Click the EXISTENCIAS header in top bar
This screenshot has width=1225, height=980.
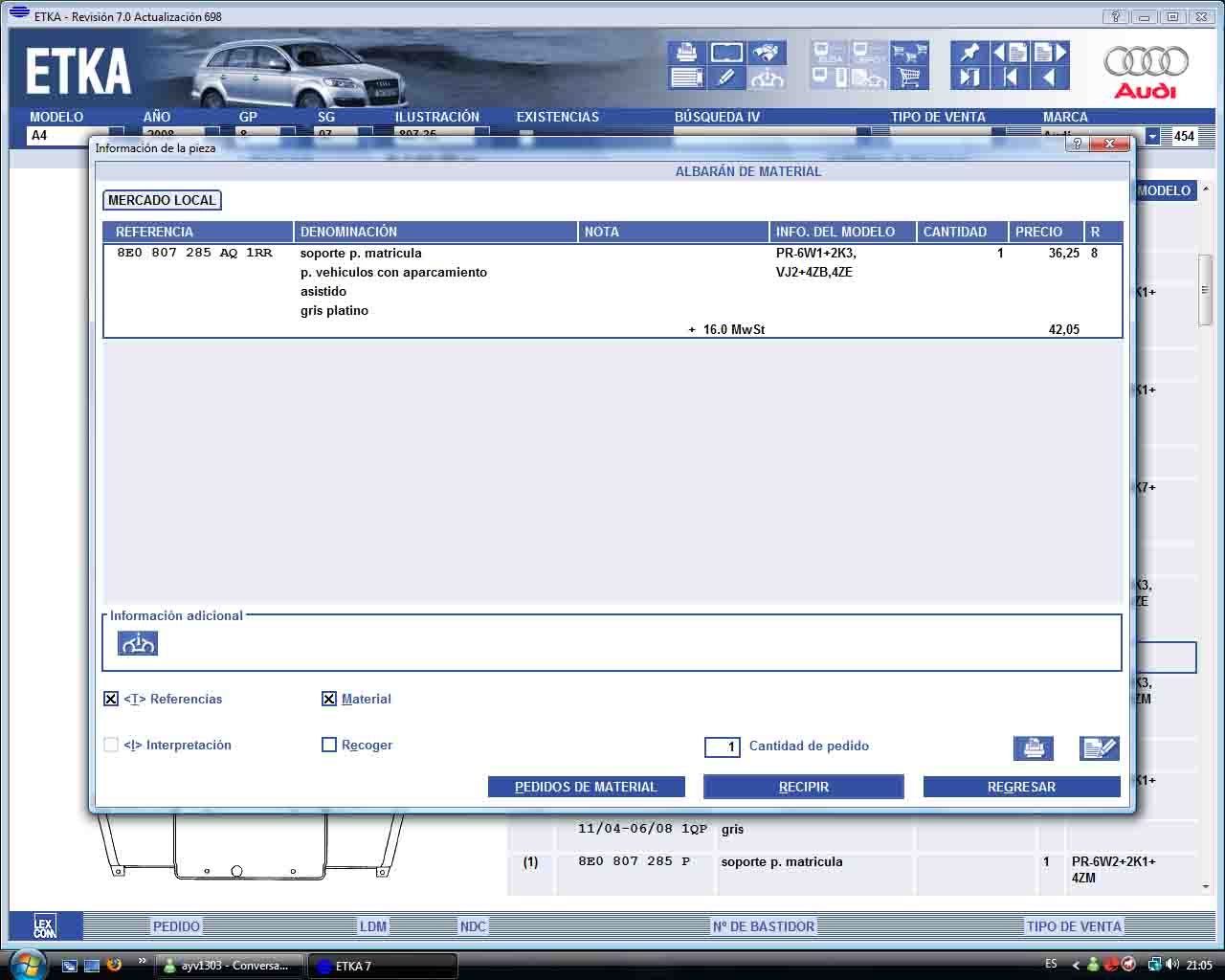[558, 117]
